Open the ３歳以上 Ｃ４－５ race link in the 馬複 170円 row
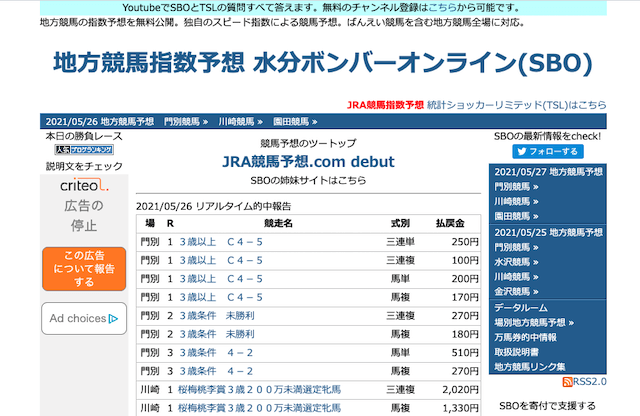 tap(221, 297)
